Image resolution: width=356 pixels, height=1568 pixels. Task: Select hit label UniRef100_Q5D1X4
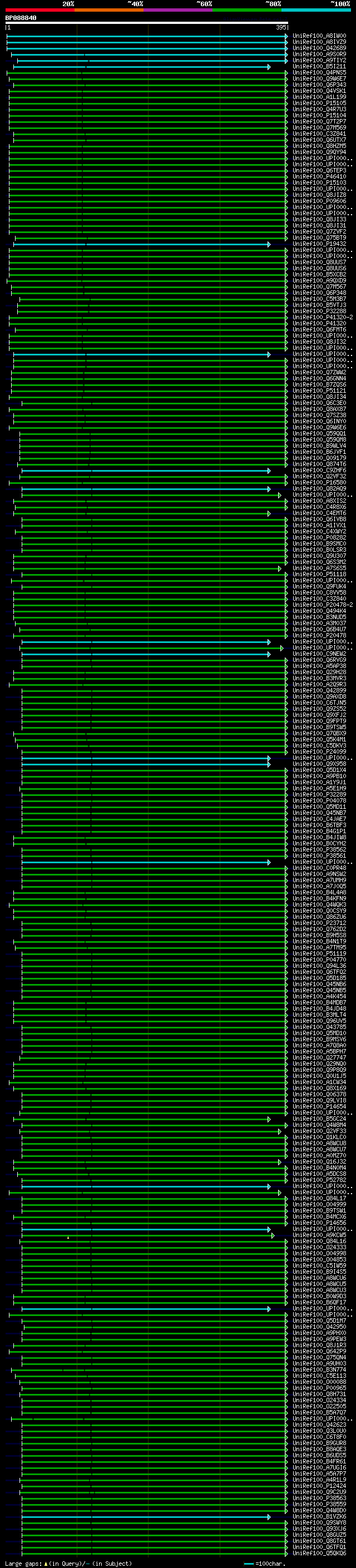click(x=319, y=770)
